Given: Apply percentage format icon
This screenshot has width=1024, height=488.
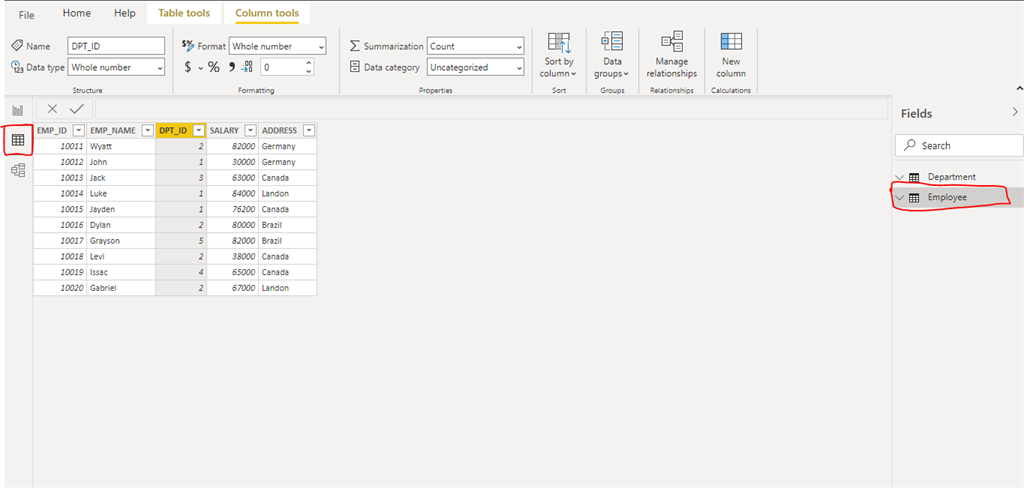Looking at the screenshot, I should coord(214,67).
